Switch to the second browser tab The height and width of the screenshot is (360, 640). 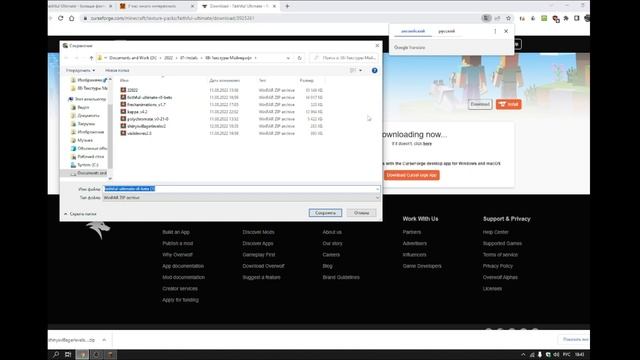click(x=156, y=6)
